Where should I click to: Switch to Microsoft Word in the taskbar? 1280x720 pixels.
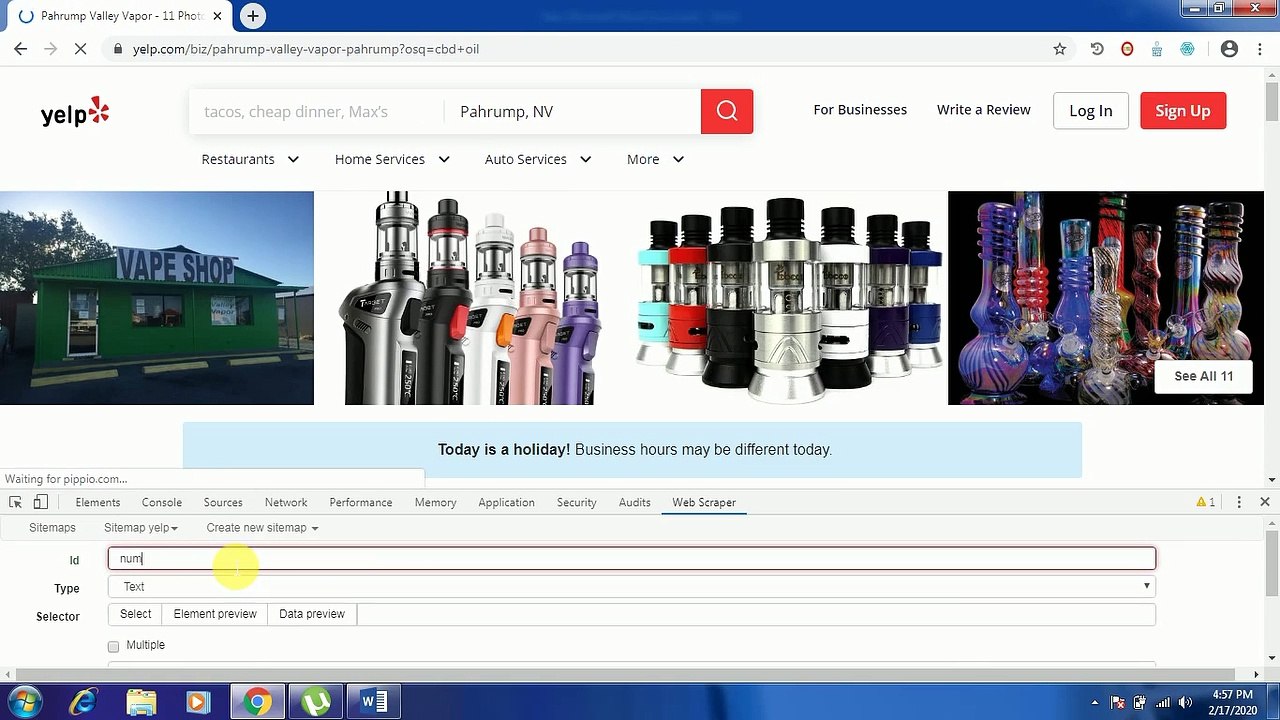(x=374, y=702)
